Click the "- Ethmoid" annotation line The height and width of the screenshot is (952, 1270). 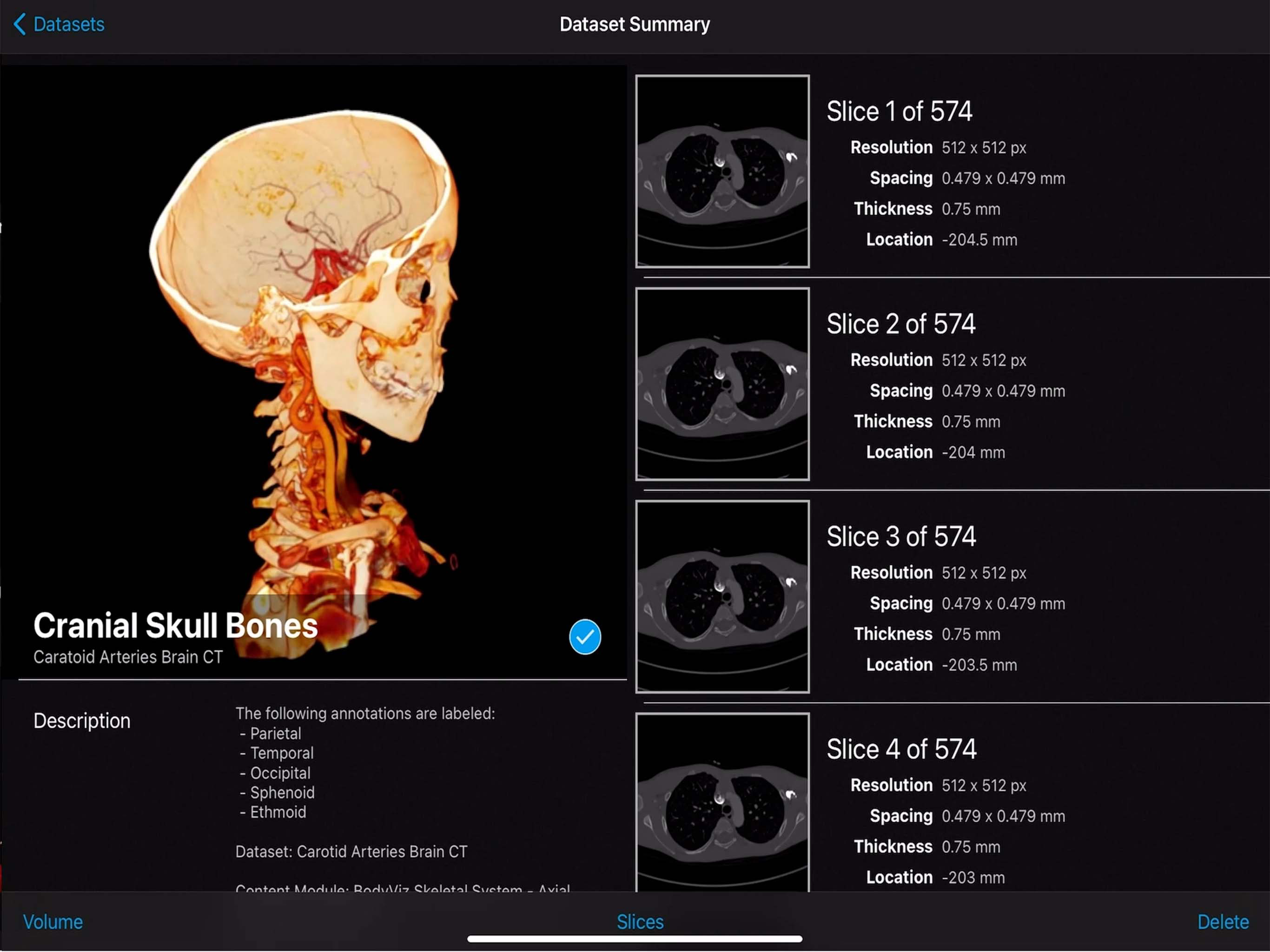pyautogui.click(x=273, y=812)
